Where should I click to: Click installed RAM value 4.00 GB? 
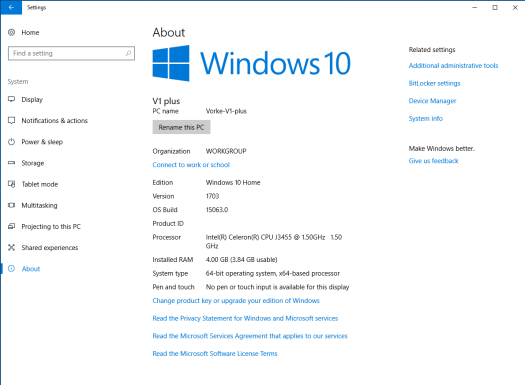point(241,259)
